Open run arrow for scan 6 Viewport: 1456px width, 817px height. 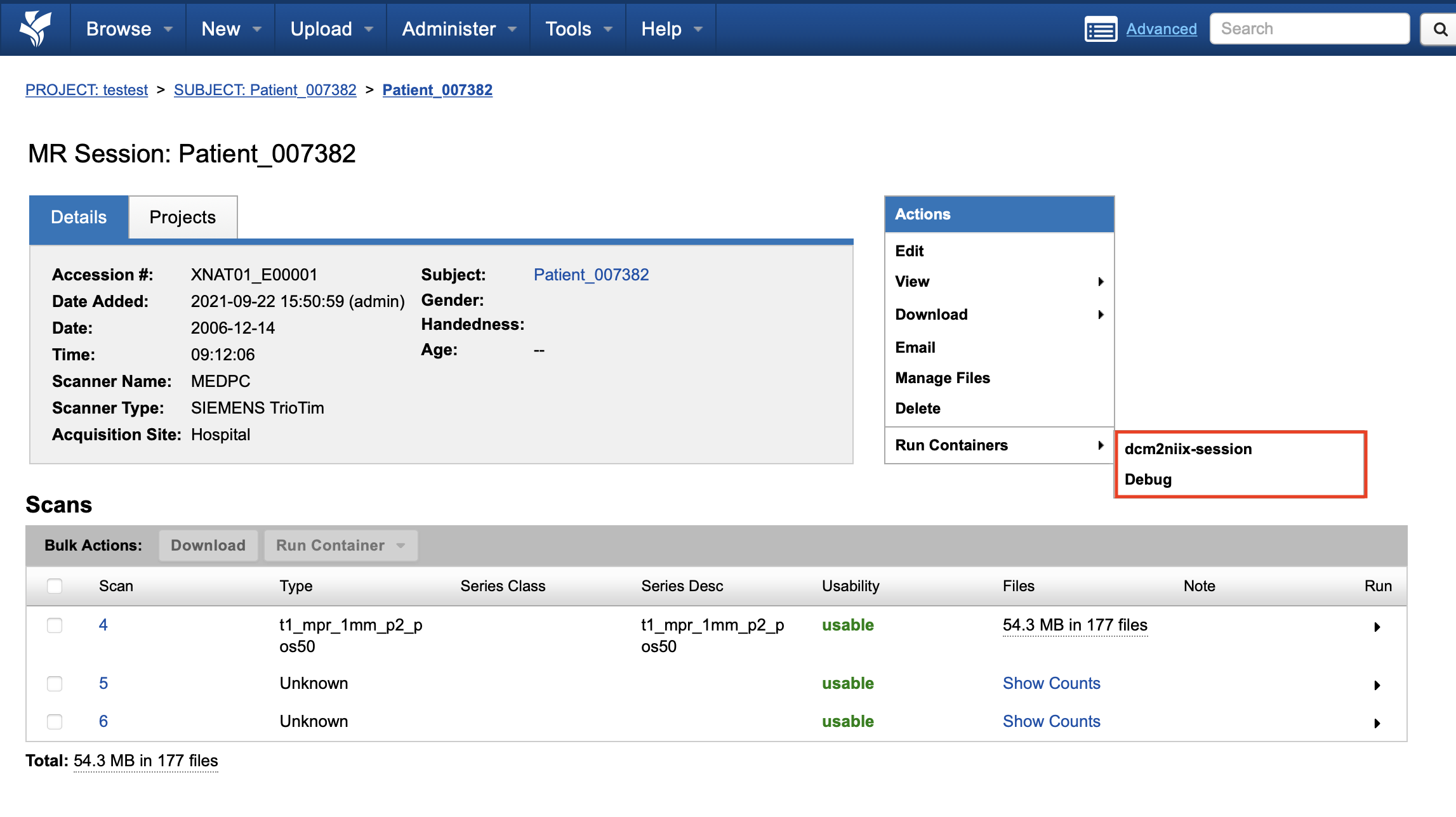click(x=1377, y=723)
